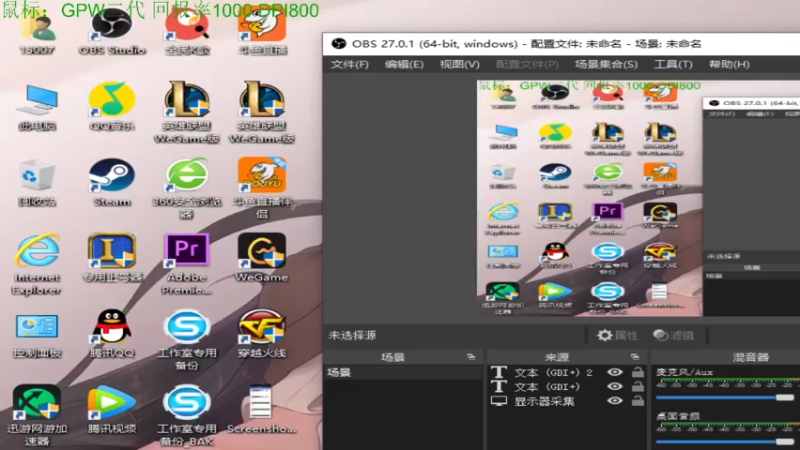The image size is (800, 450).
Task: Launch the WeGame desktop shortcut
Action: [x=262, y=258]
